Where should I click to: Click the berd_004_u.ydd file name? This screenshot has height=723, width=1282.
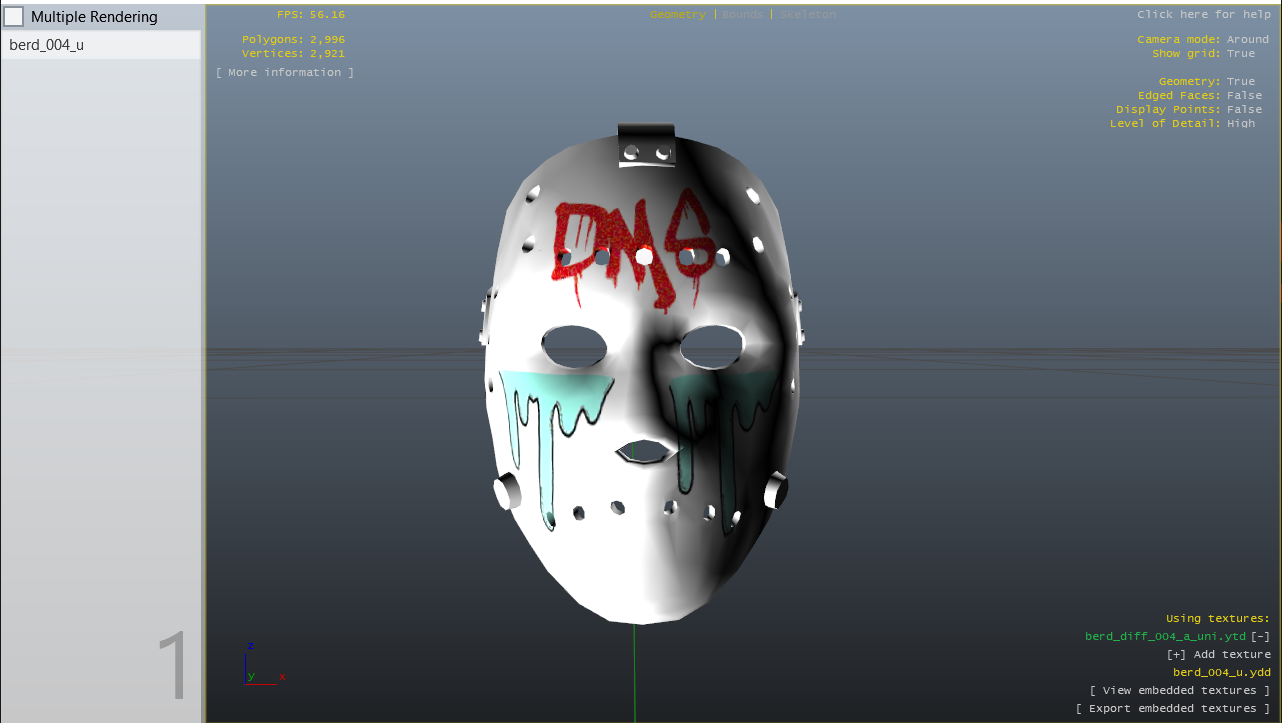click(x=1221, y=673)
